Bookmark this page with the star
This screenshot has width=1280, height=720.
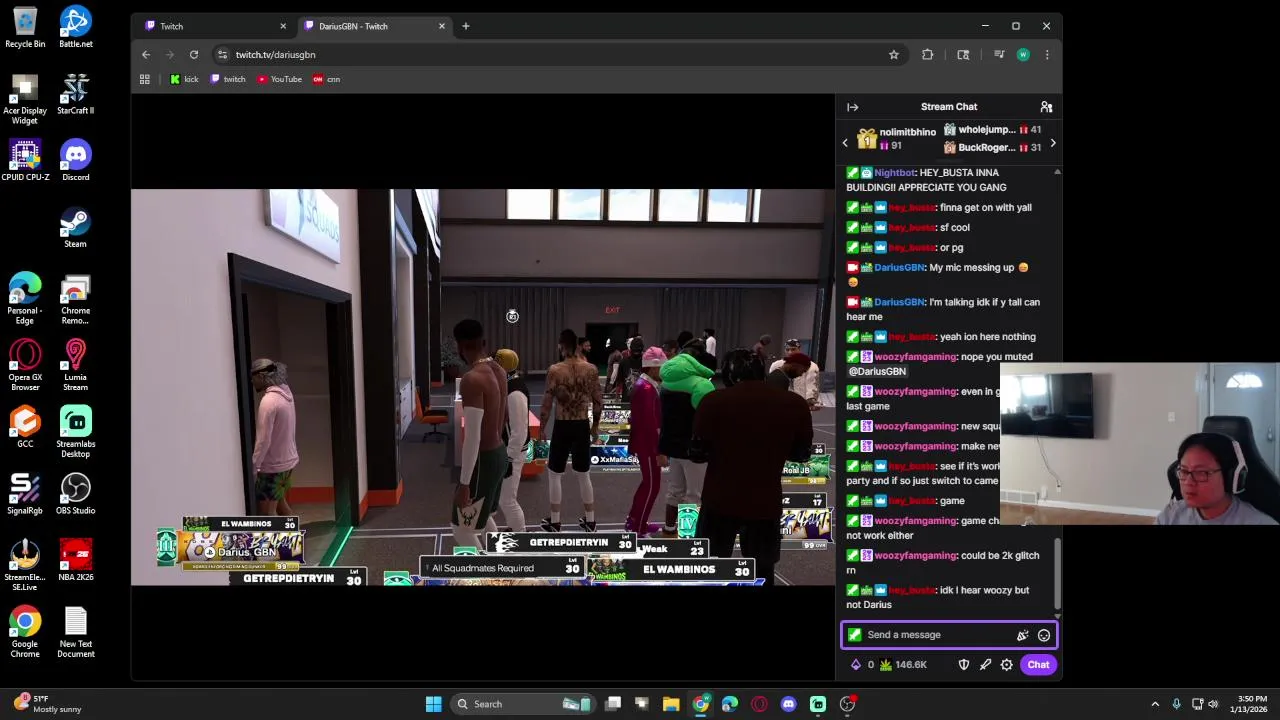893,55
